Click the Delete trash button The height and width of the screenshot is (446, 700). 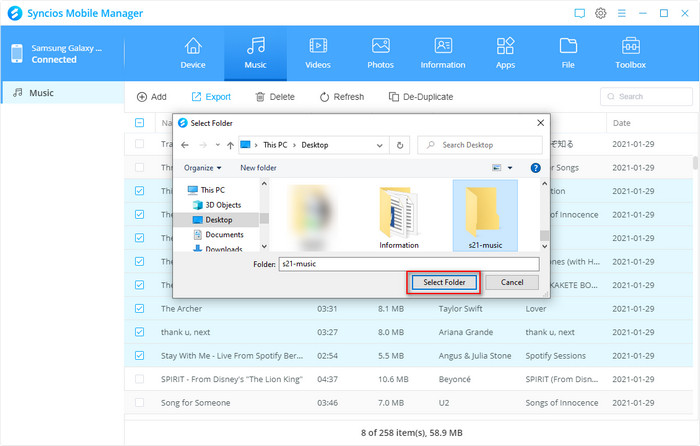(275, 97)
